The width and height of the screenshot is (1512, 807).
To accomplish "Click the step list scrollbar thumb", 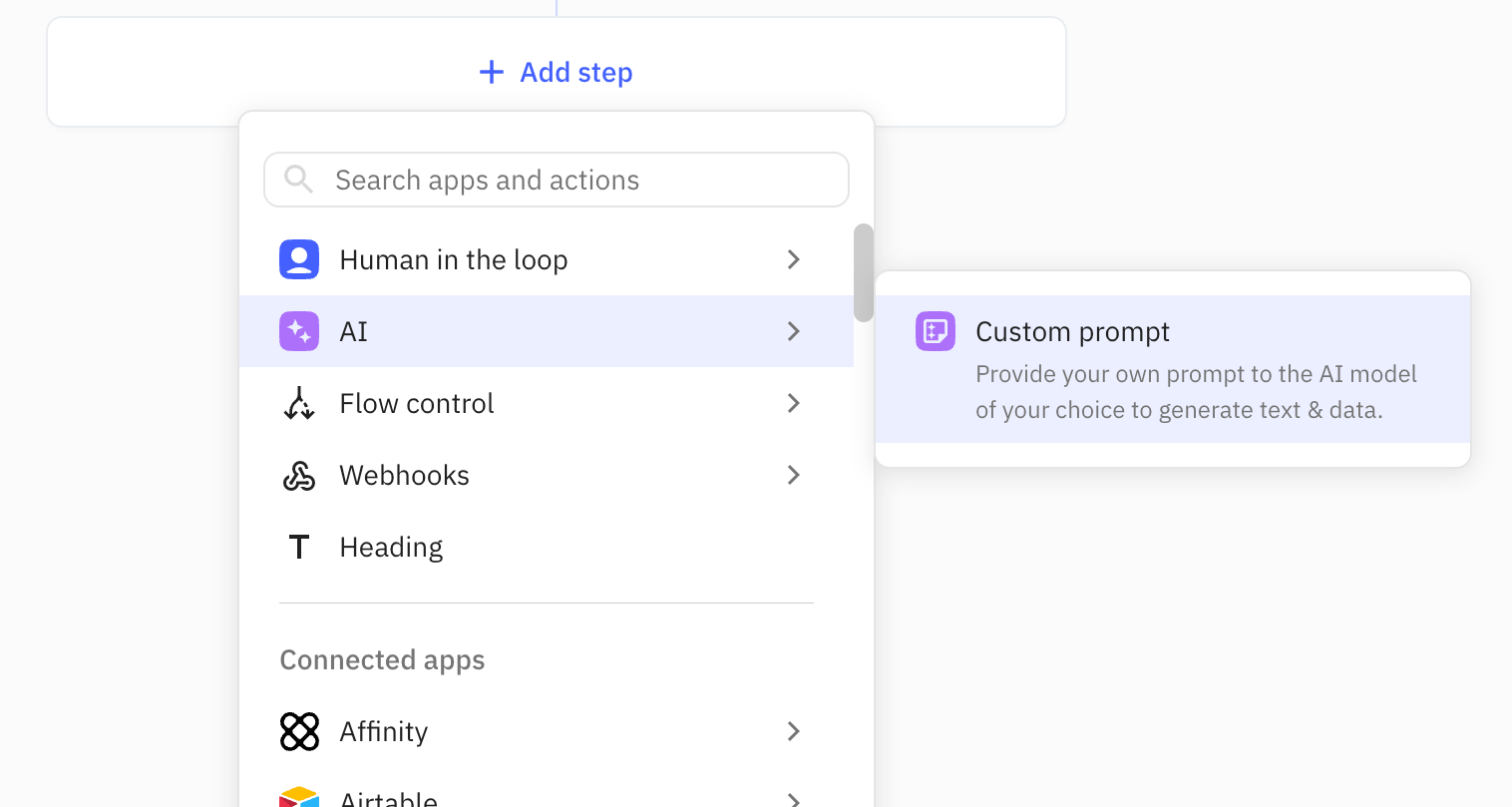I will point(864,272).
